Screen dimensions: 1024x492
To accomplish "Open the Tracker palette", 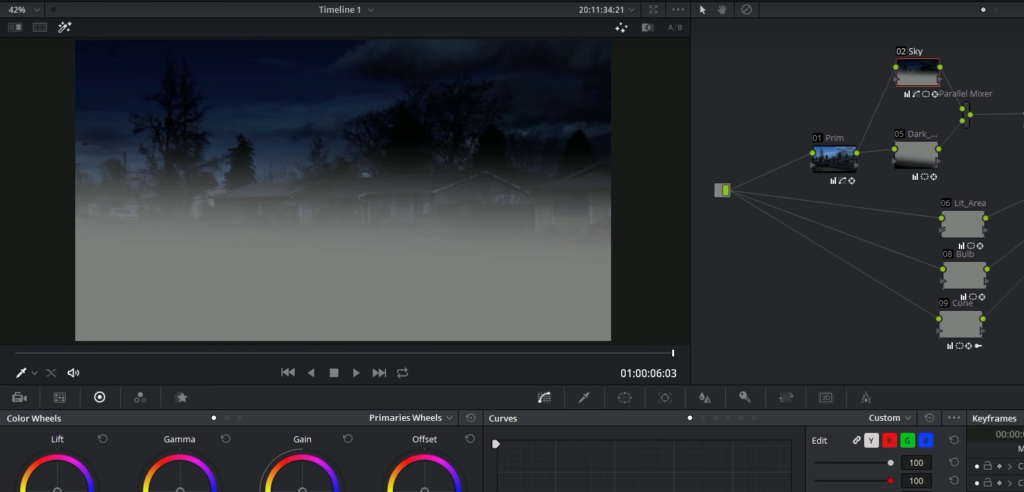I will point(665,397).
